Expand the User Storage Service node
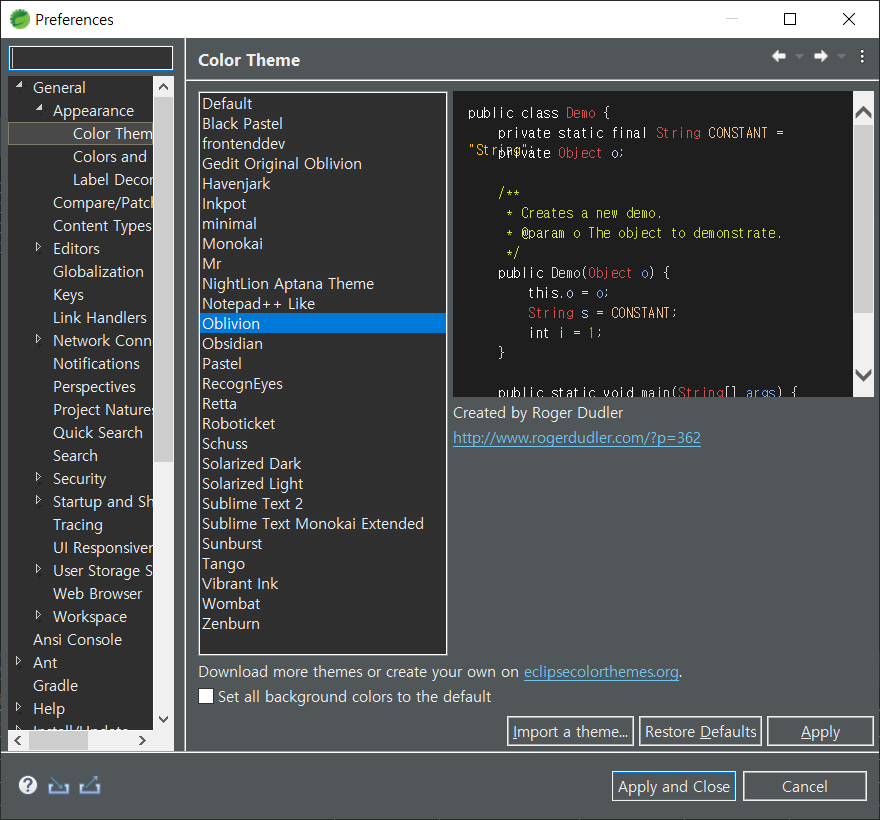 [38, 569]
